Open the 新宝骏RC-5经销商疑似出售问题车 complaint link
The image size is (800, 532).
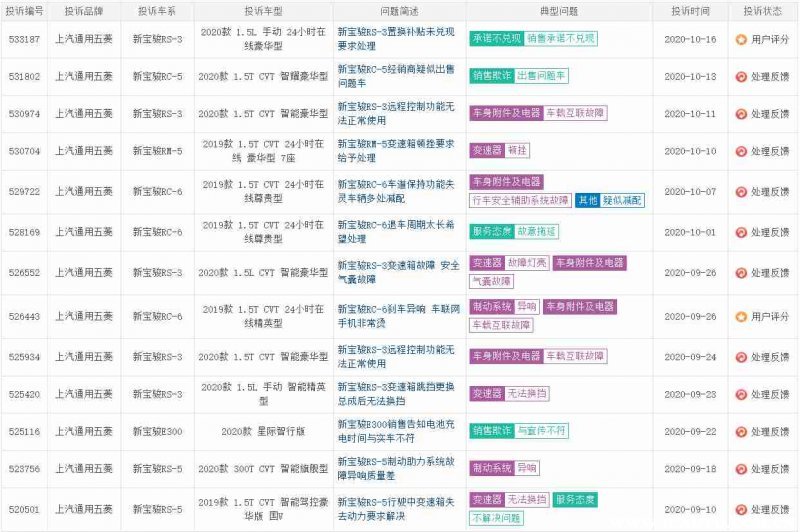398,76
